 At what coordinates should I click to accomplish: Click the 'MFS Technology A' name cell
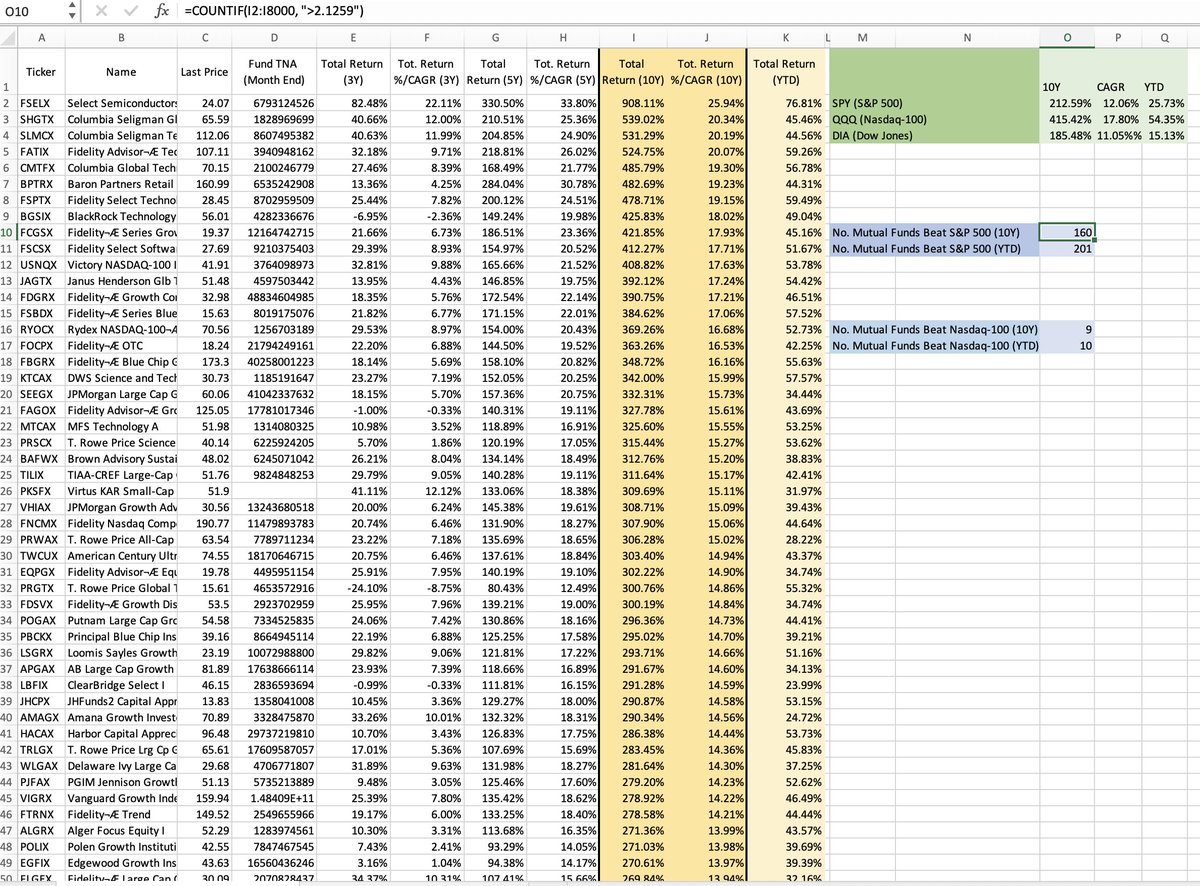[120, 428]
